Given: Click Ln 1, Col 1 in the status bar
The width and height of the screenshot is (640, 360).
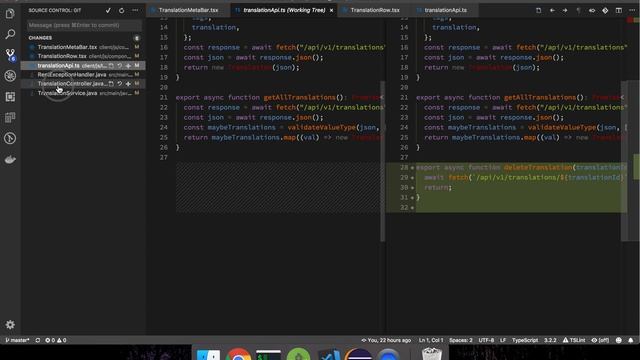Looking at the screenshot, I should coord(431,340).
